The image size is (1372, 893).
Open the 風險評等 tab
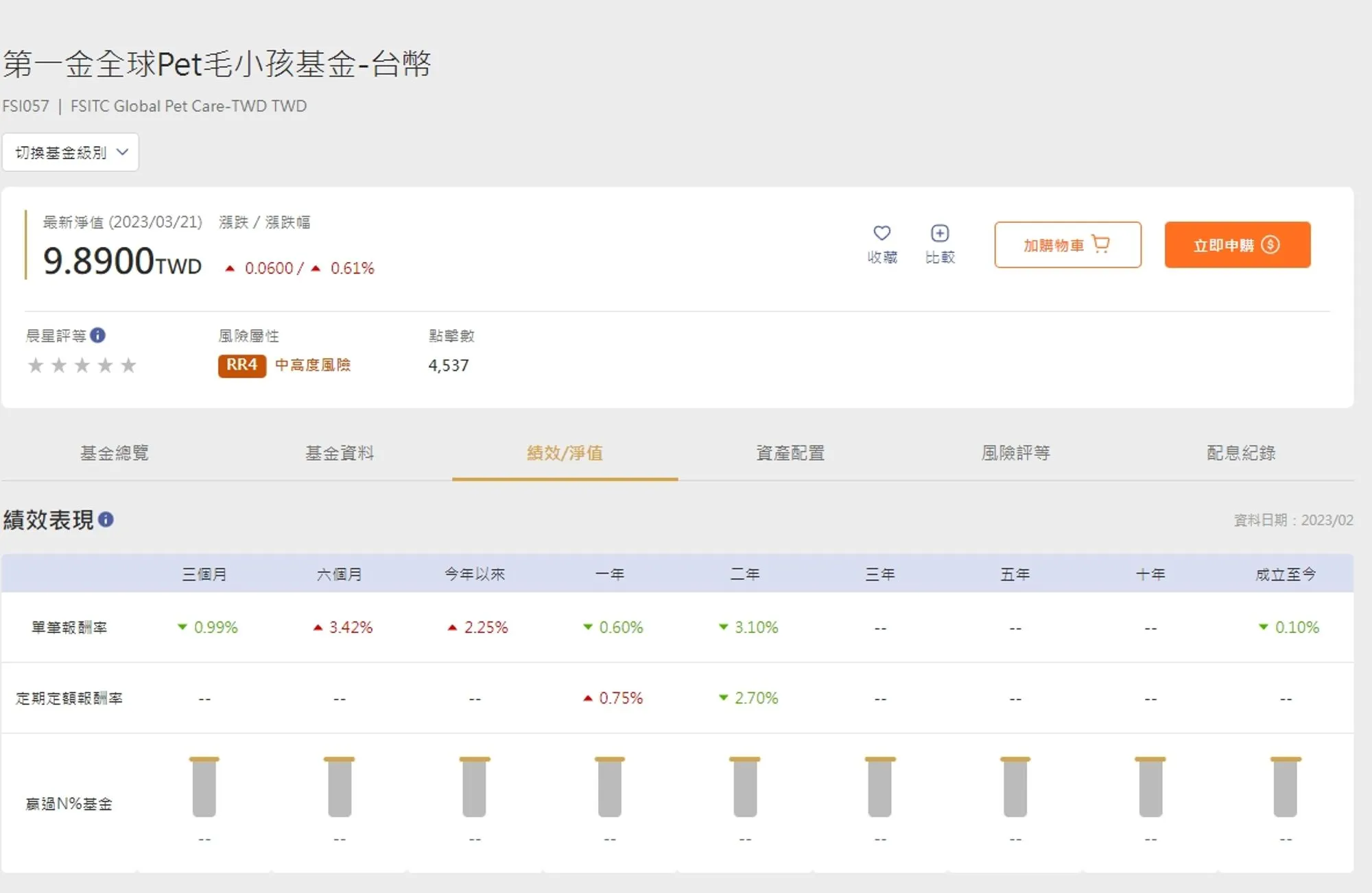coord(1015,453)
